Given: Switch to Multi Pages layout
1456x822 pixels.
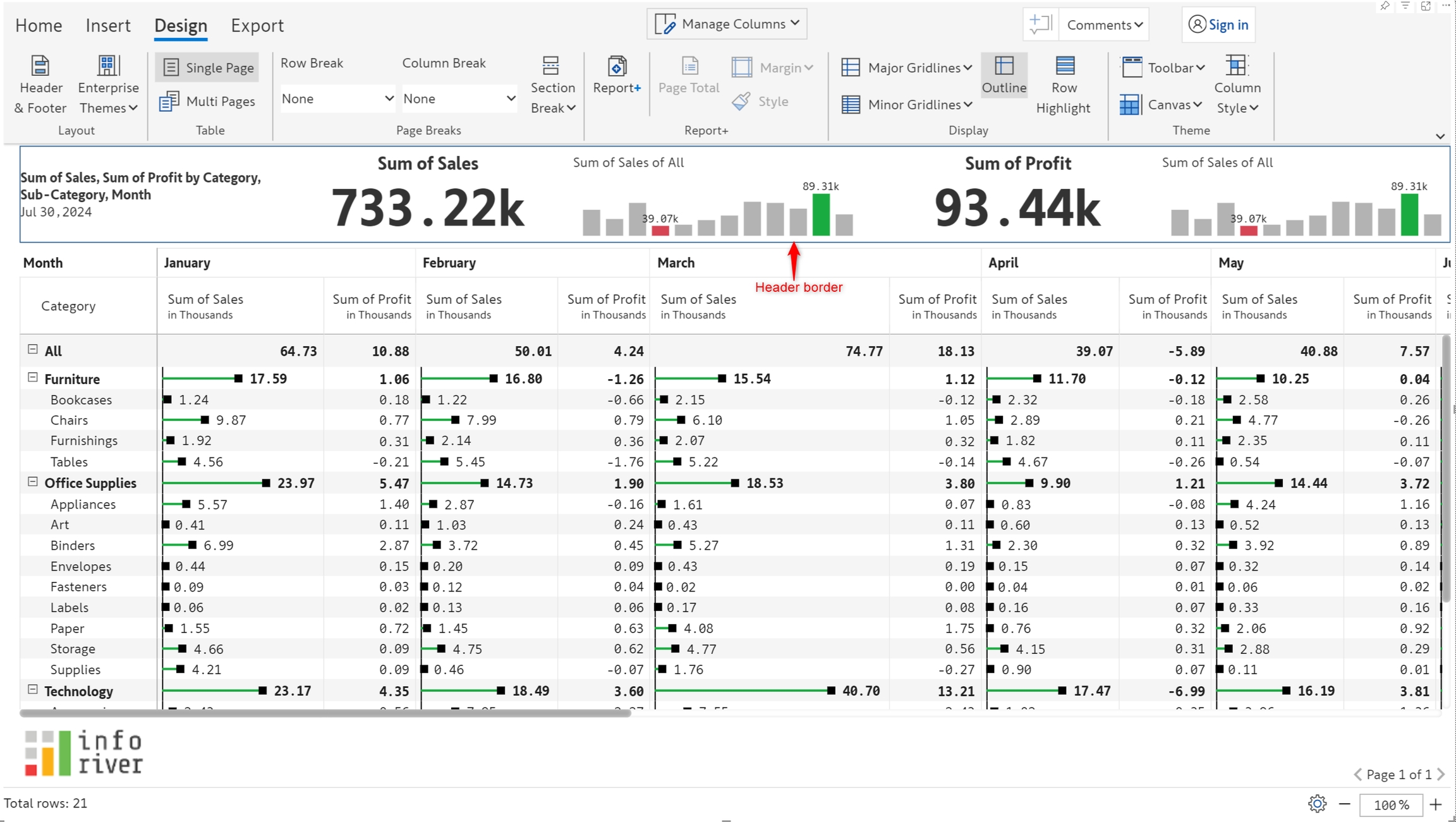Looking at the screenshot, I should click(208, 101).
